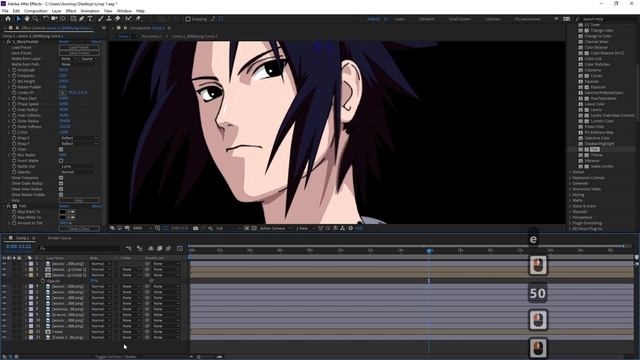Collapse the Tint effect group
This screenshot has width=640, height=360.
coord(4,206)
